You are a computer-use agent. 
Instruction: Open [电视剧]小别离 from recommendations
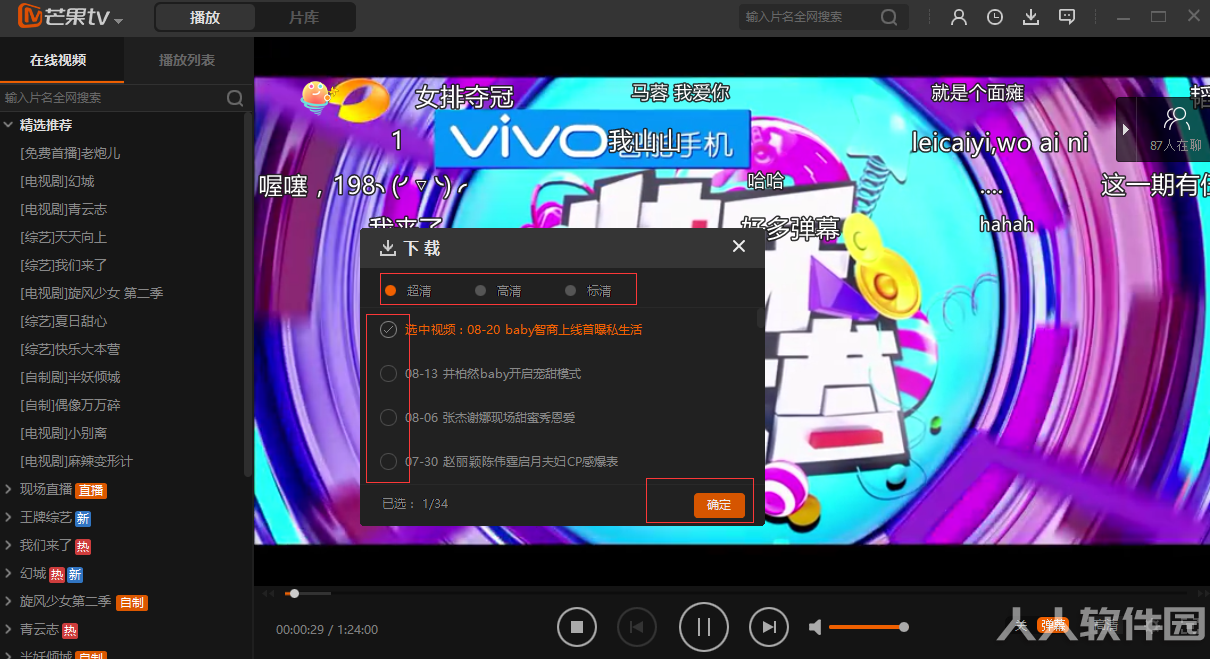click(x=63, y=433)
